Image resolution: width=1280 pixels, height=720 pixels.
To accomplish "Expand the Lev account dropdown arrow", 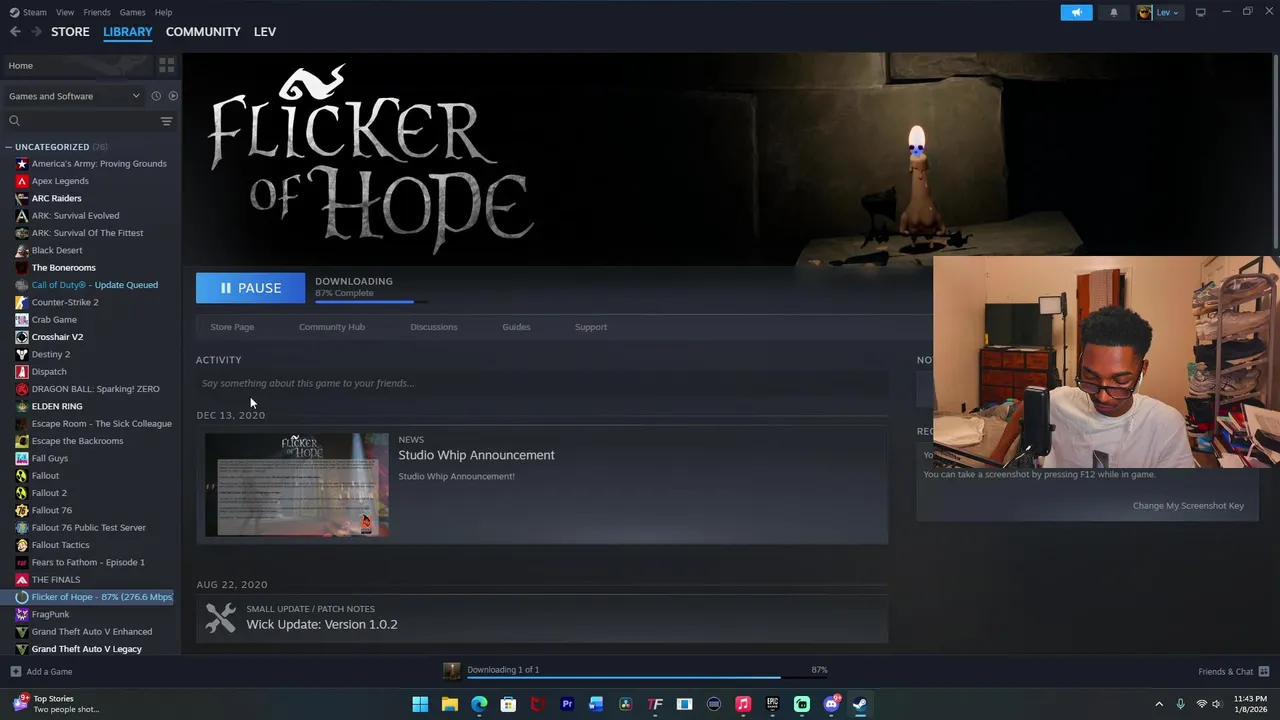I will 1175,13.
